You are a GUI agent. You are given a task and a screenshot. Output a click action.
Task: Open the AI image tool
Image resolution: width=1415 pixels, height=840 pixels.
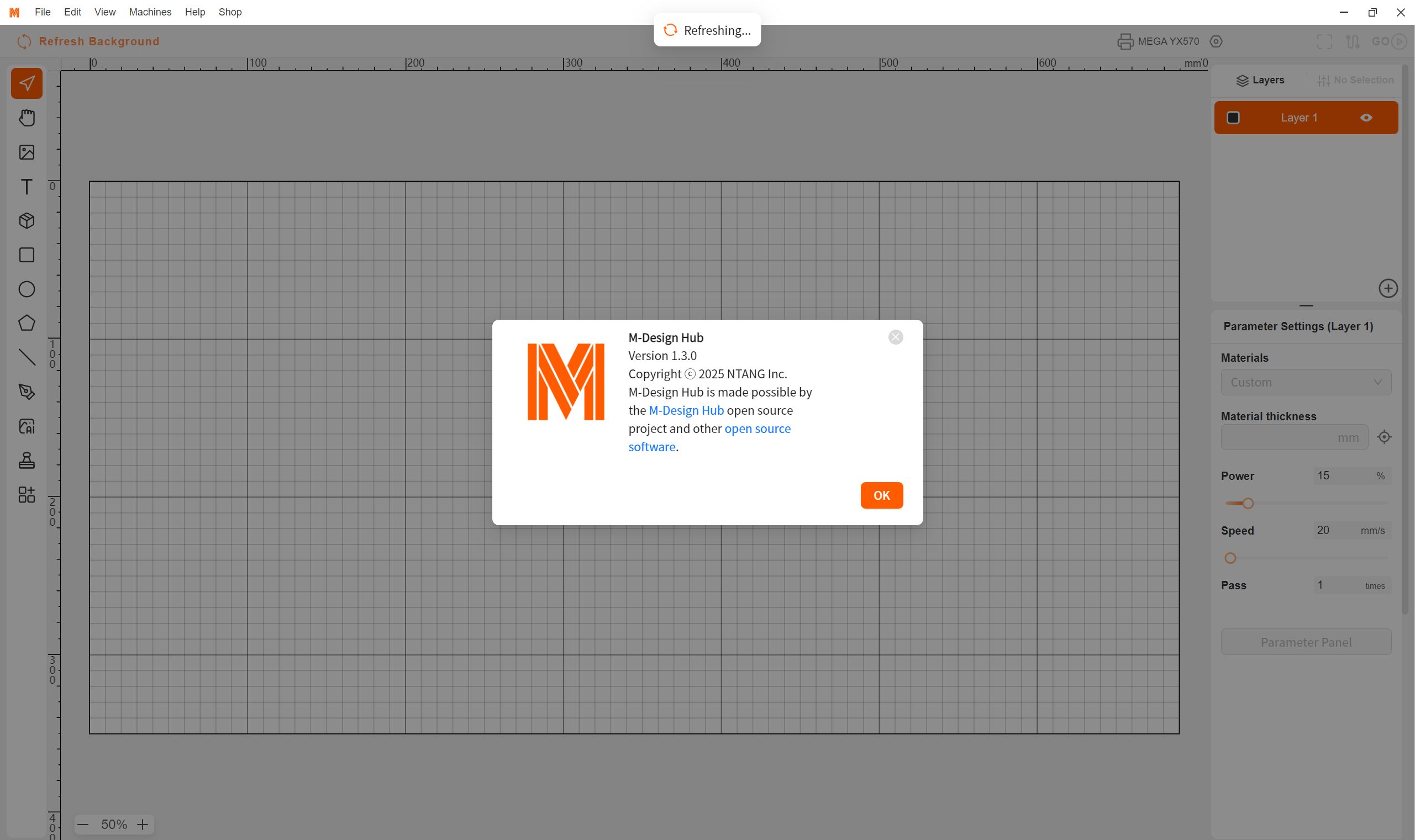point(27,426)
